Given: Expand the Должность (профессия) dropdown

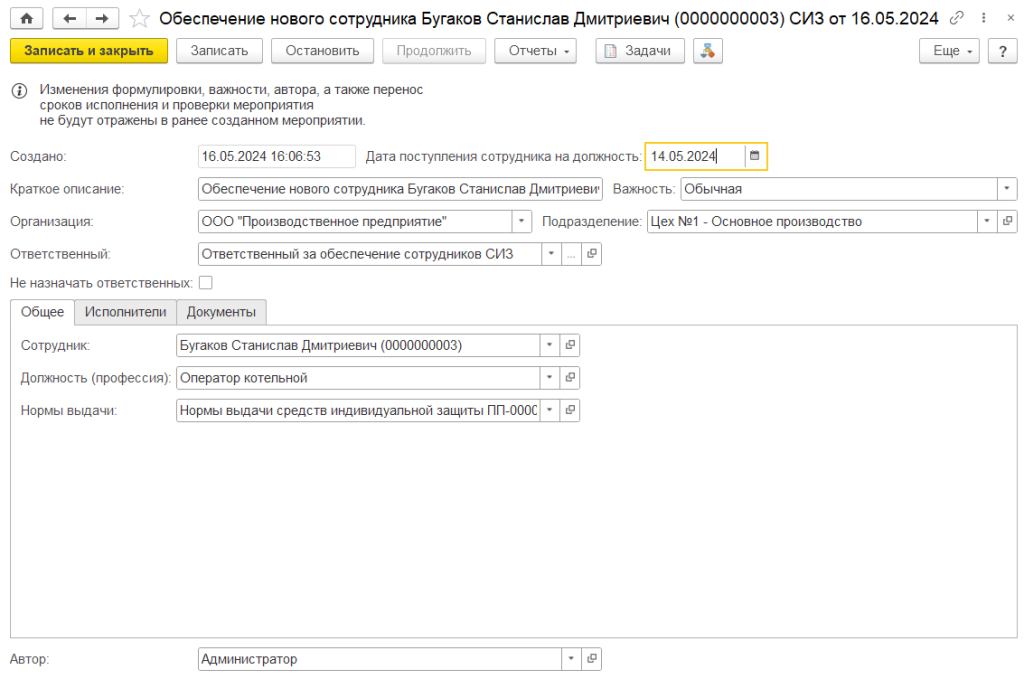Looking at the screenshot, I should tap(549, 378).
